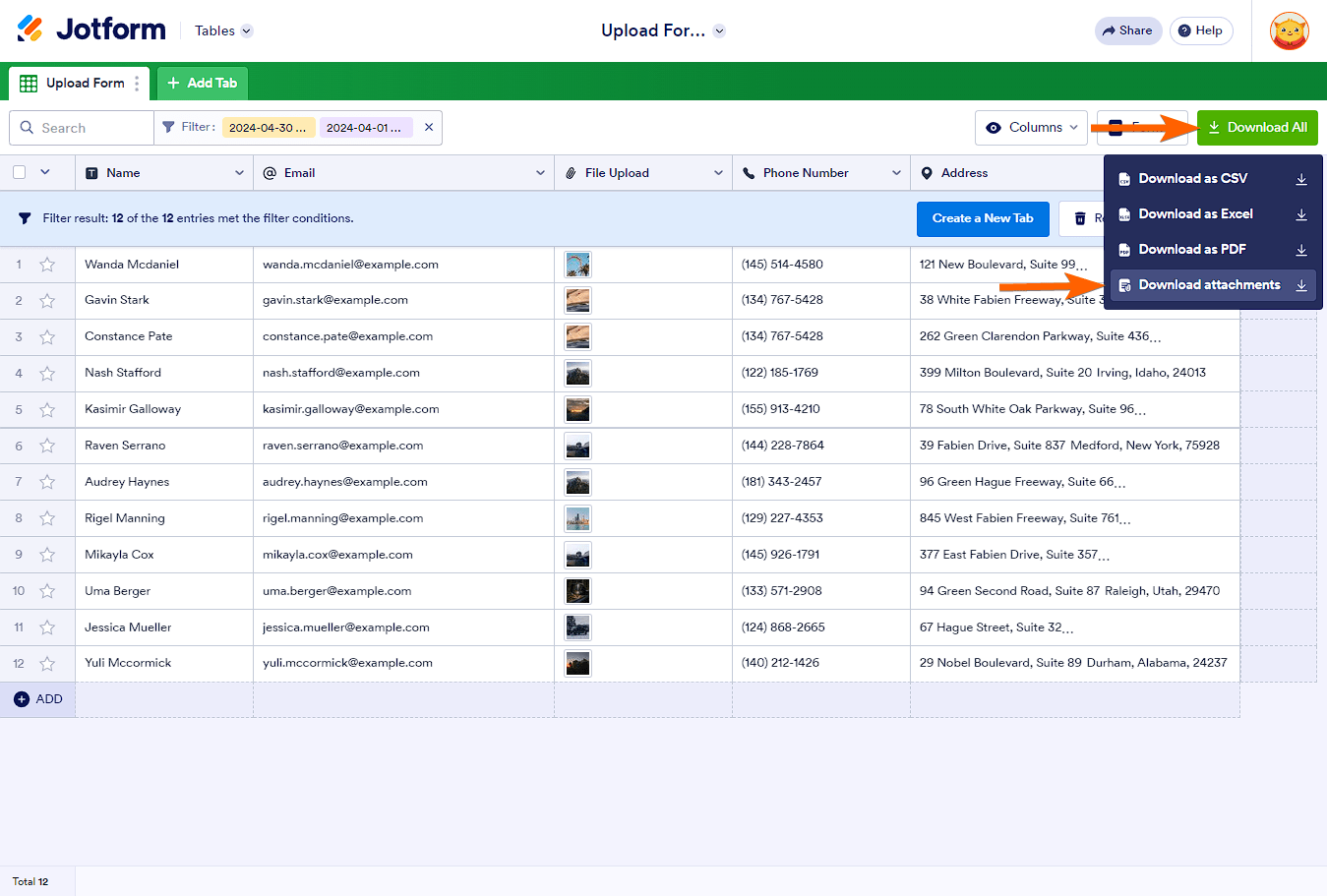Viewport: 1327px width, 896px height.
Task: Select Download as PDF option
Action: pyautogui.click(x=1191, y=250)
